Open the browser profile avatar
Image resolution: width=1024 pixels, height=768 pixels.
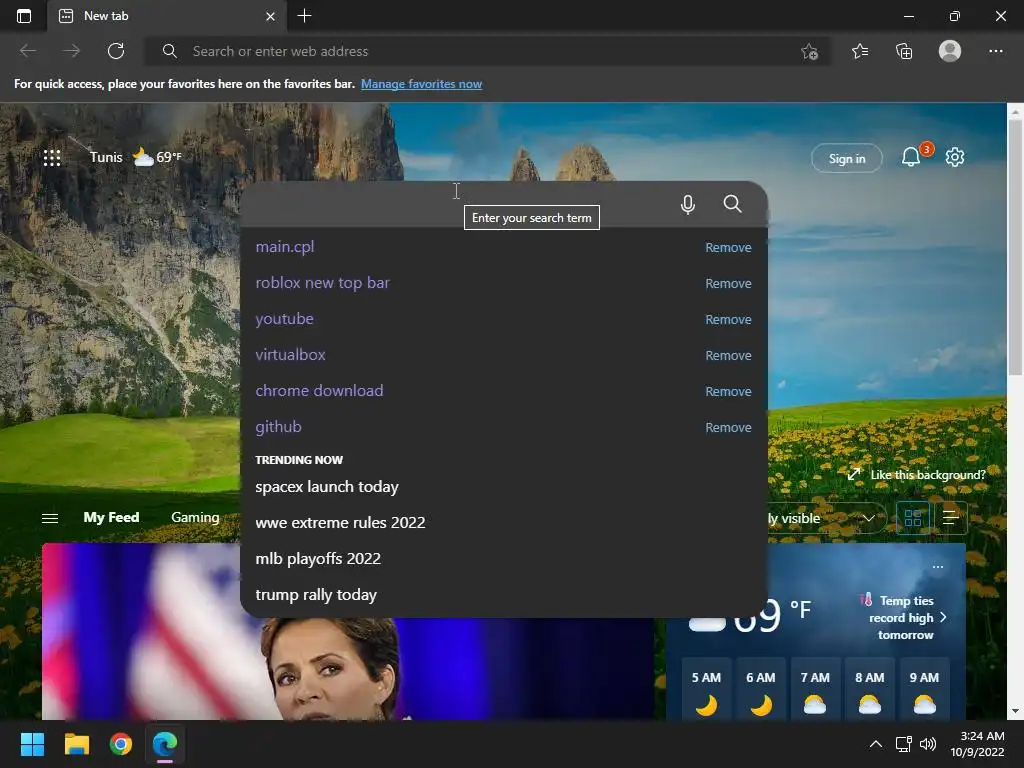pos(950,51)
